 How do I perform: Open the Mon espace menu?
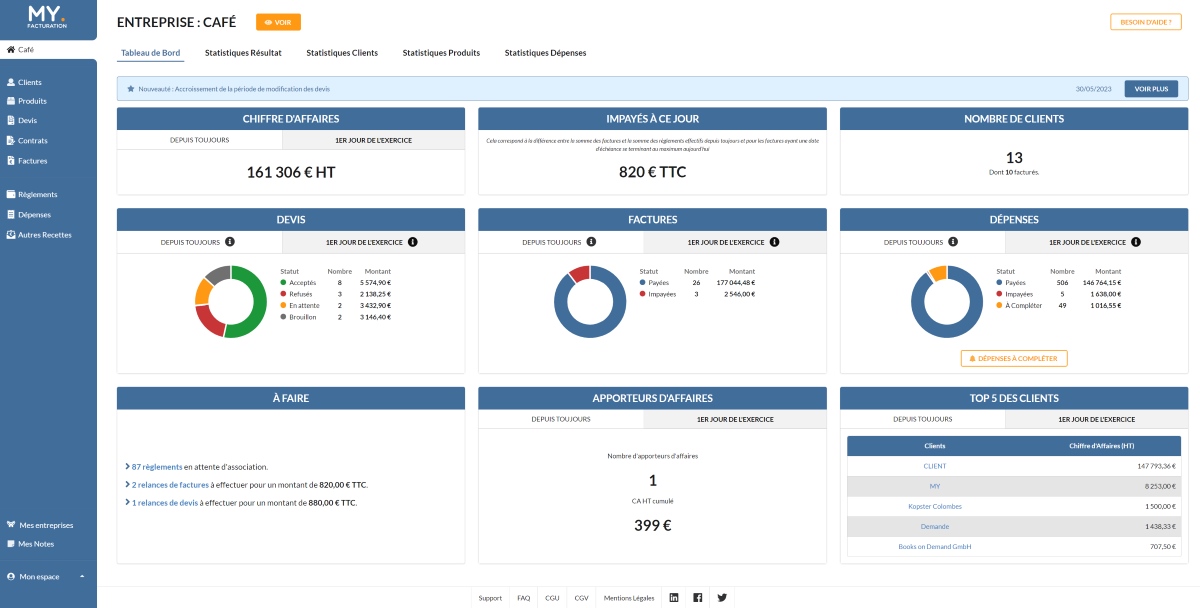pos(40,576)
